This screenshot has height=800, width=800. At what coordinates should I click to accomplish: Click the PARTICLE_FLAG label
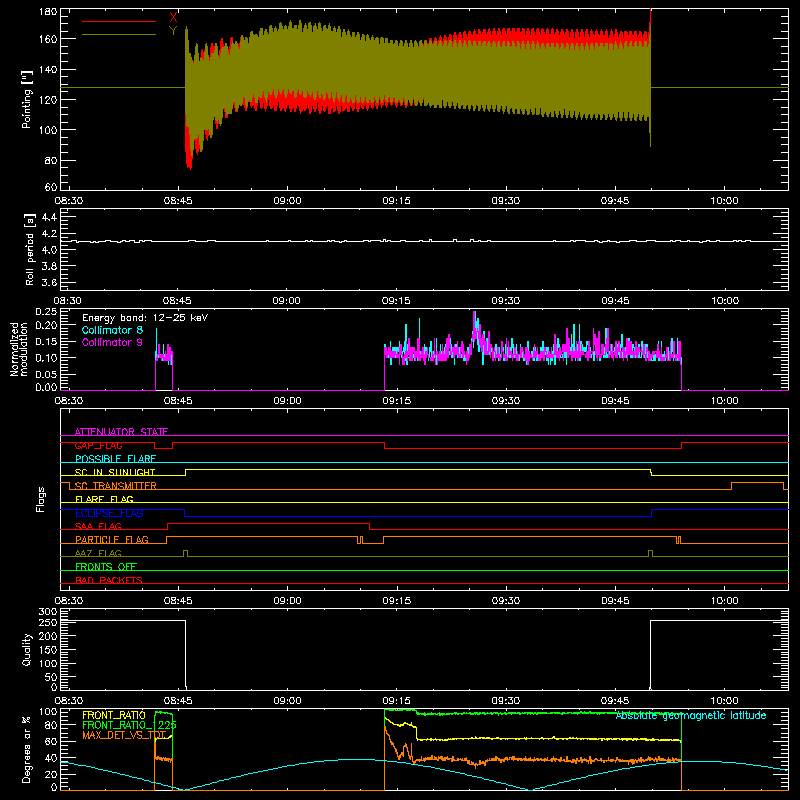point(112,539)
